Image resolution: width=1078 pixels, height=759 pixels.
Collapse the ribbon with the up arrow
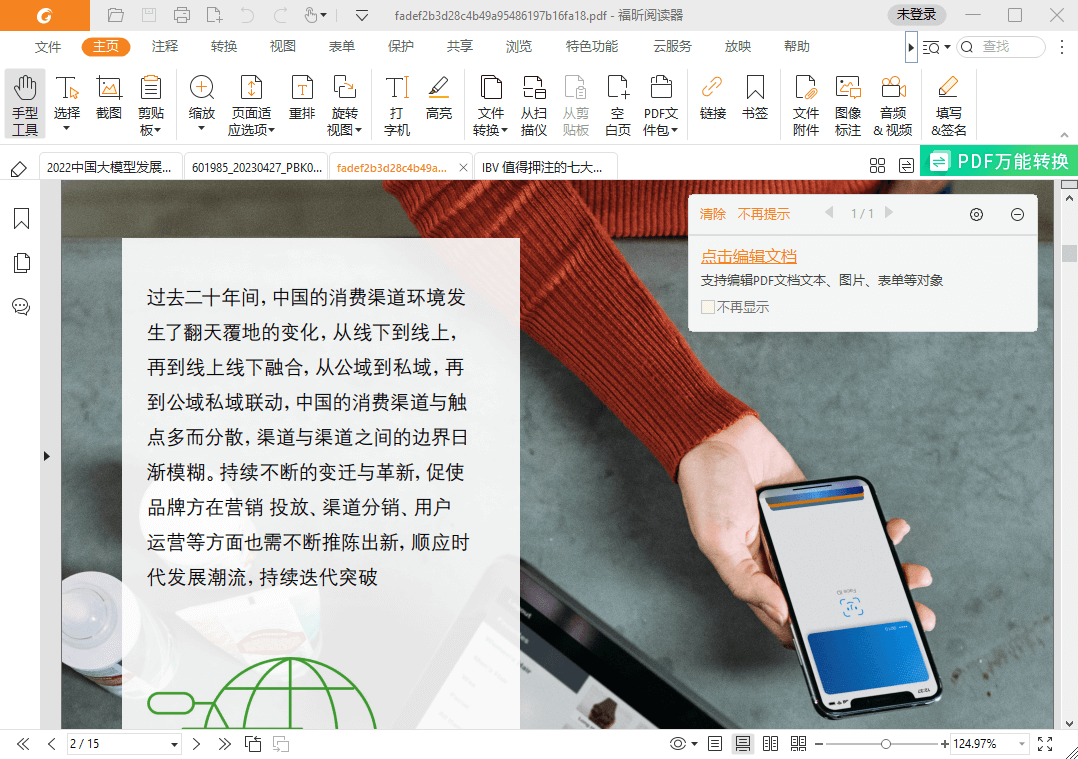(1064, 135)
